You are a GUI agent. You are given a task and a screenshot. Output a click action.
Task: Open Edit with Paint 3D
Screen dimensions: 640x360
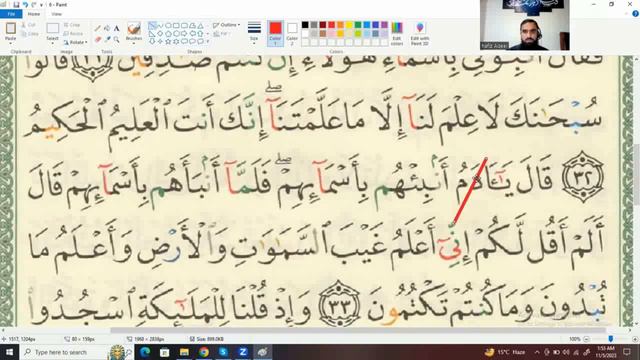point(420,33)
